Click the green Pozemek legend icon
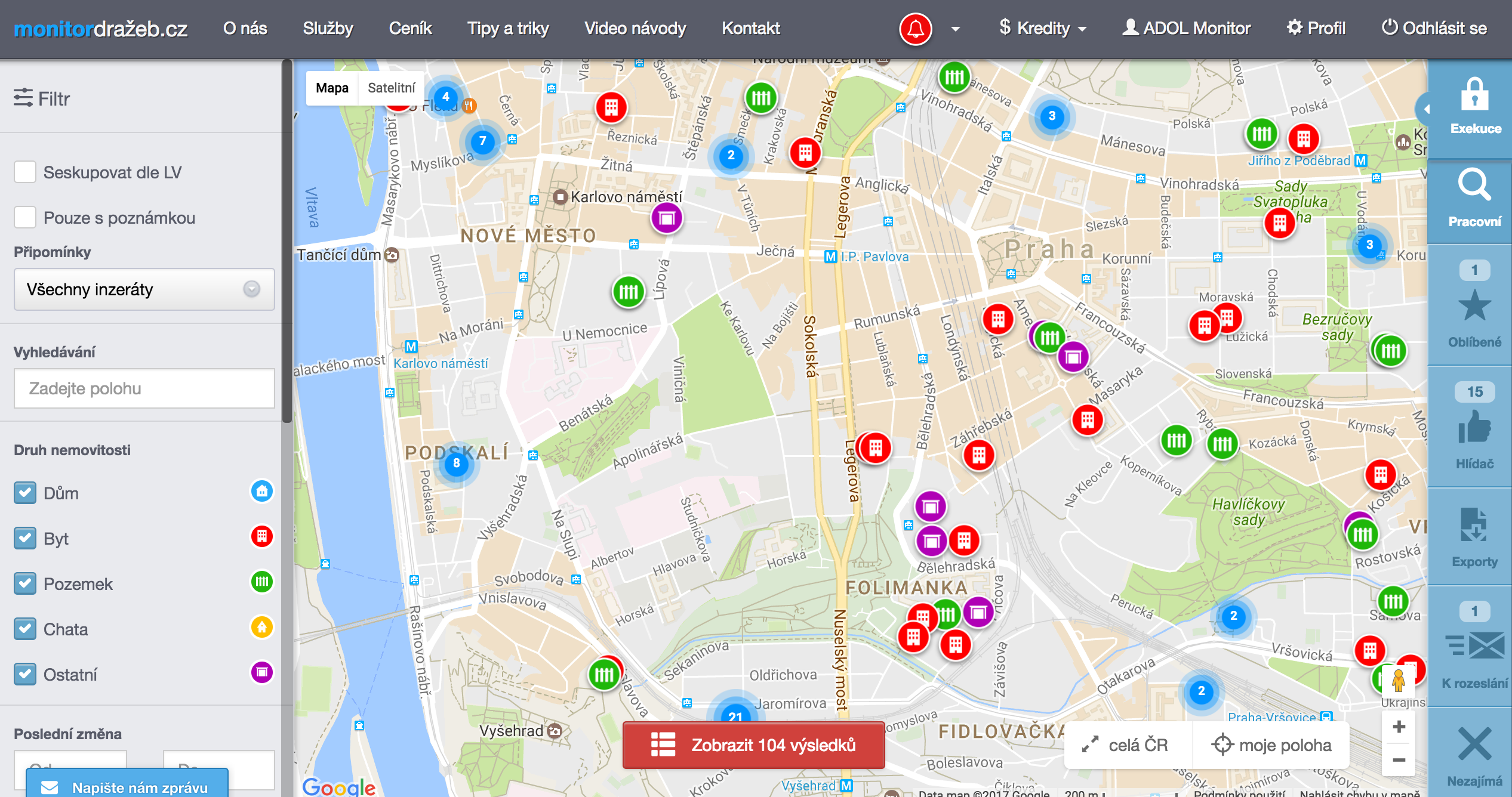The height and width of the screenshot is (797, 1512). (x=261, y=582)
